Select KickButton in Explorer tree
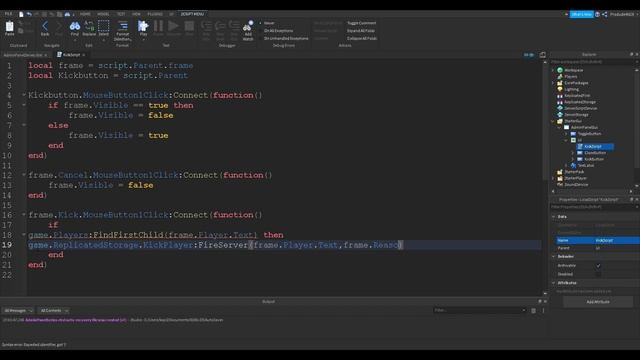The width and height of the screenshot is (640, 360). click(594, 159)
